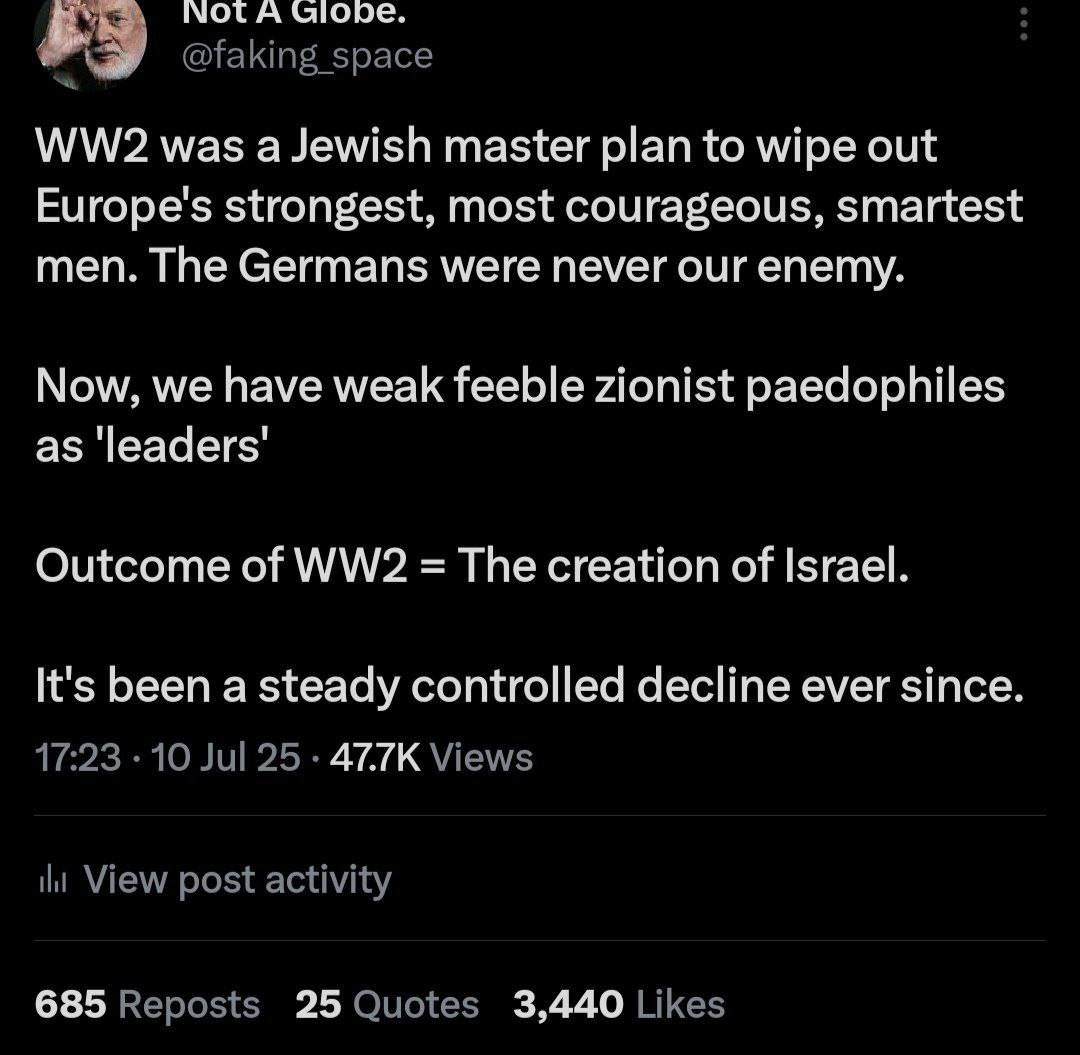Click the "25" quote count number
Screen dimensions: 1080x1055
pyautogui.click(x=318, y=1004)
